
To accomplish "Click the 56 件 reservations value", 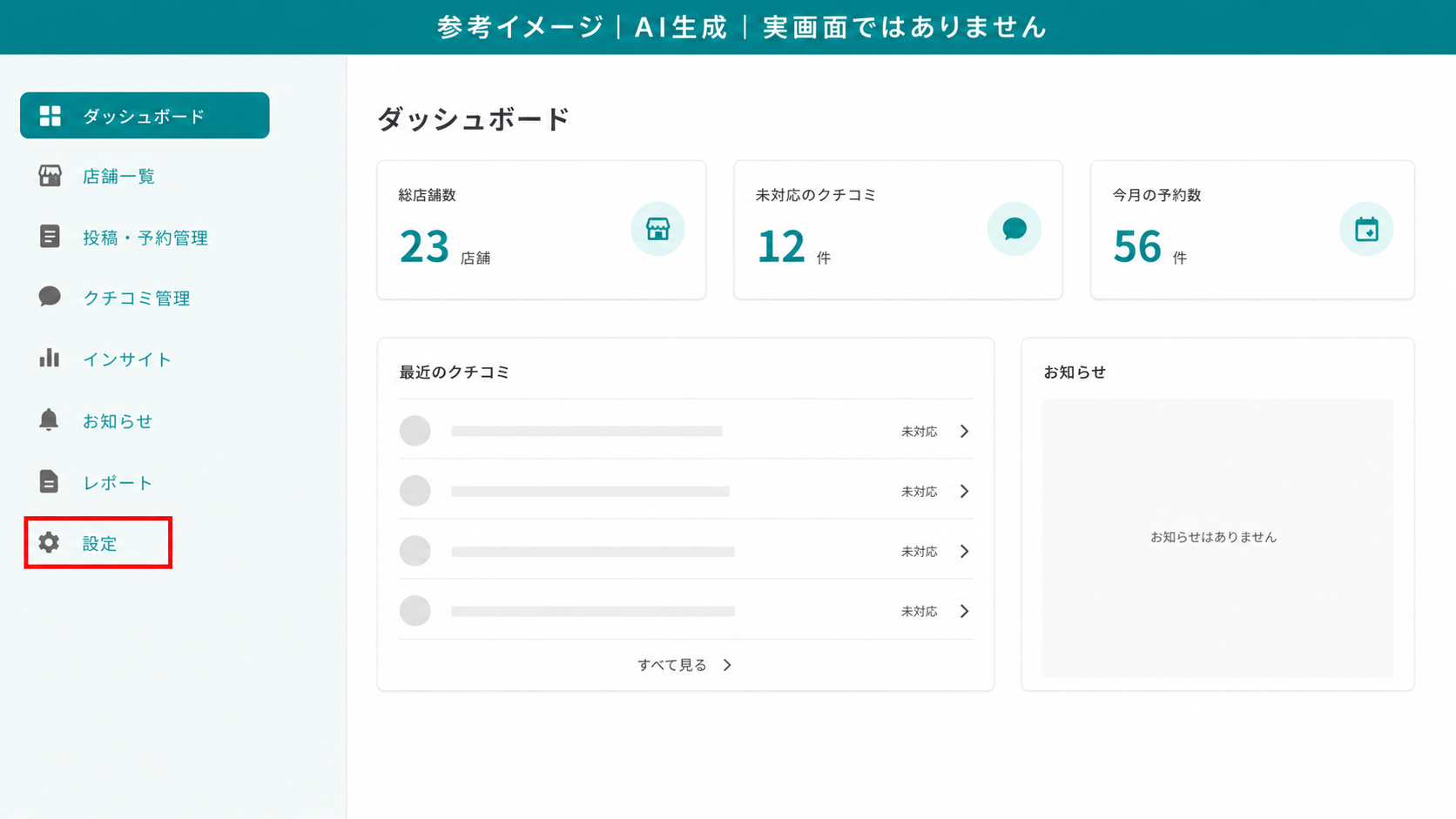I will point(1149,246).
